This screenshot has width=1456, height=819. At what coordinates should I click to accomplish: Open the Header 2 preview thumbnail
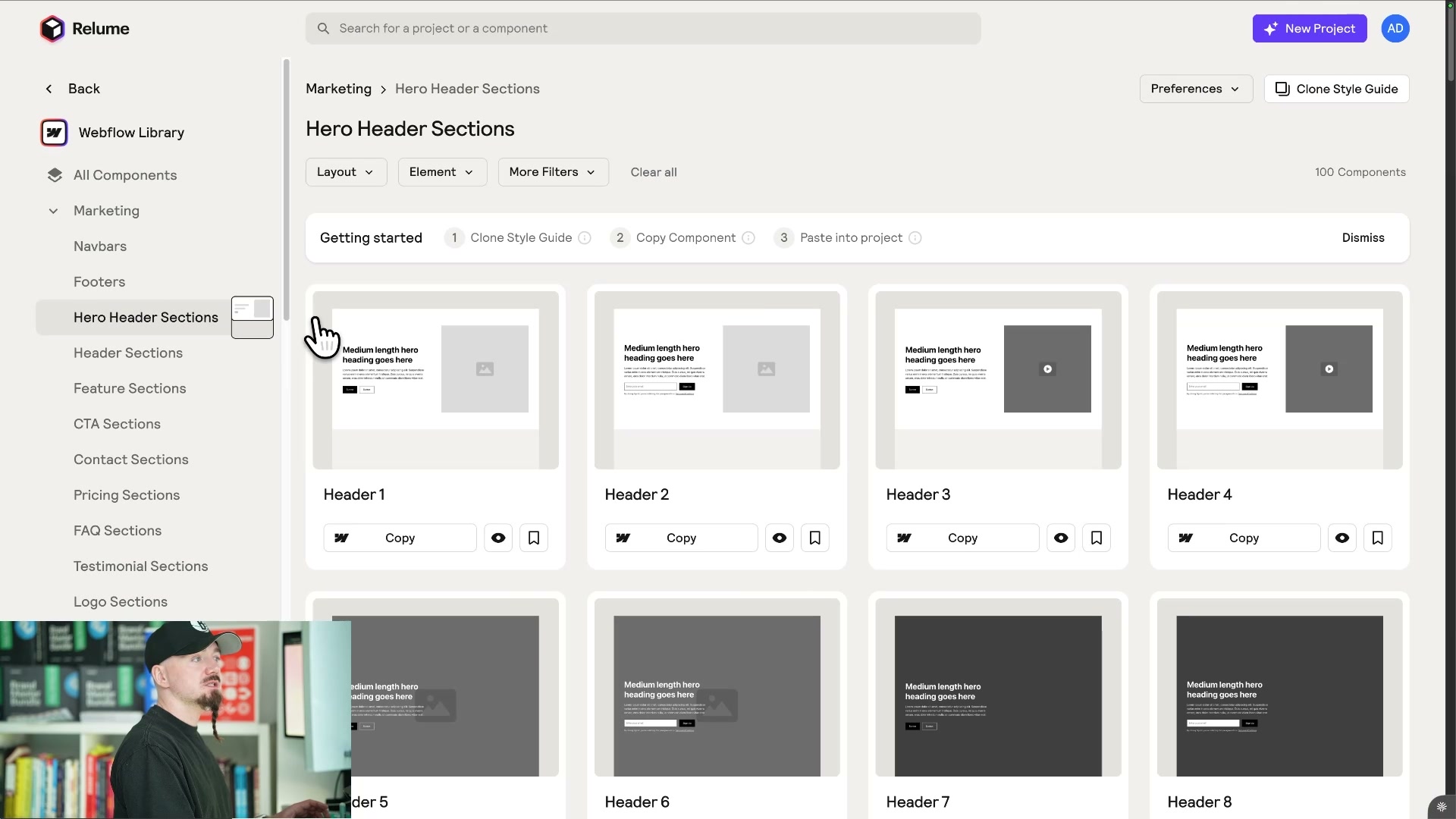point(717,380)
